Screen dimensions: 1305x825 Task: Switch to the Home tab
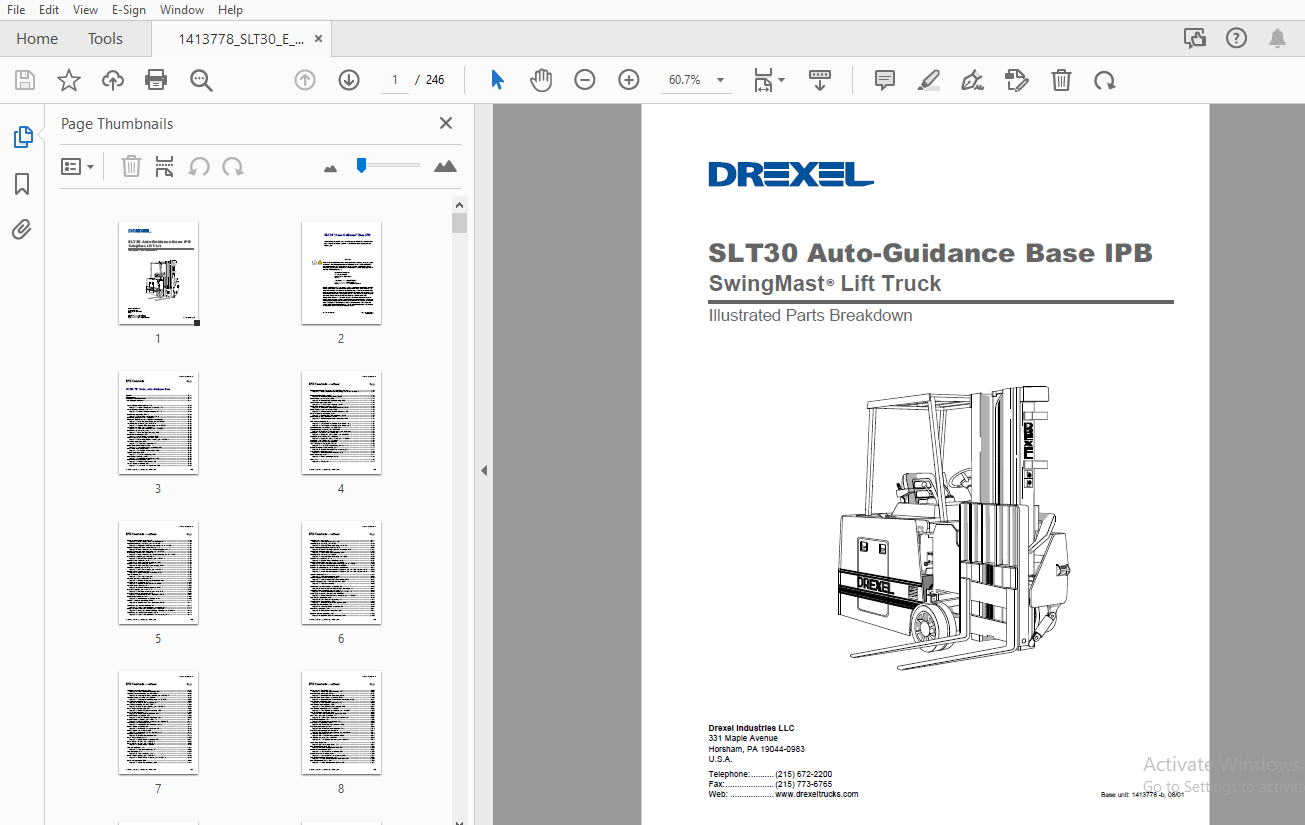point(37,39)
